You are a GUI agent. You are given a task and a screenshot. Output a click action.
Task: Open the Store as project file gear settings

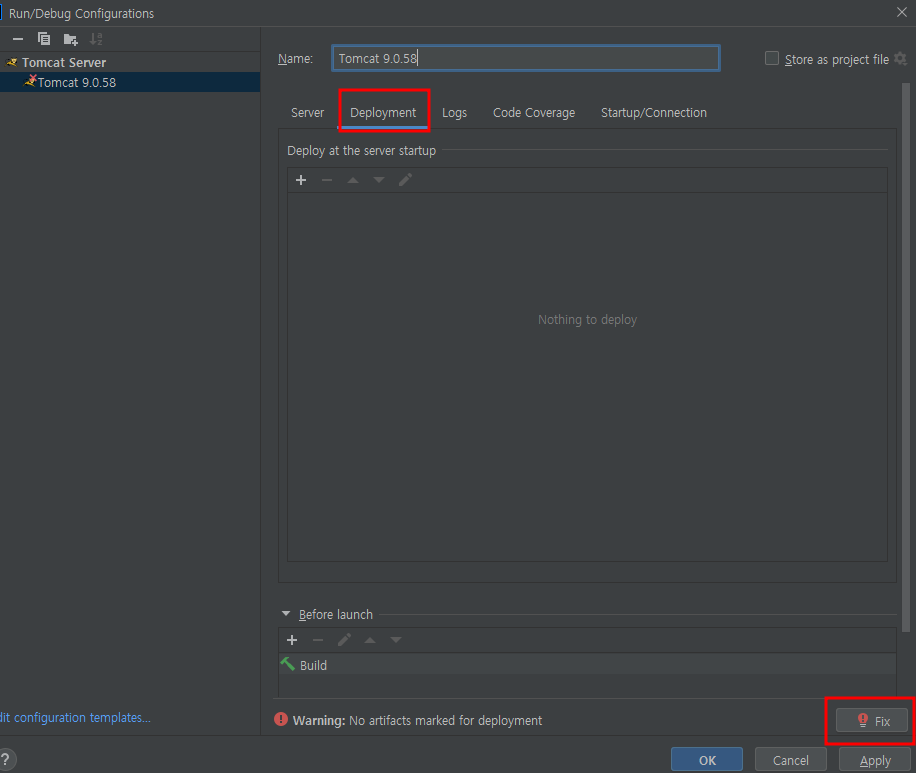pos(900,58)
